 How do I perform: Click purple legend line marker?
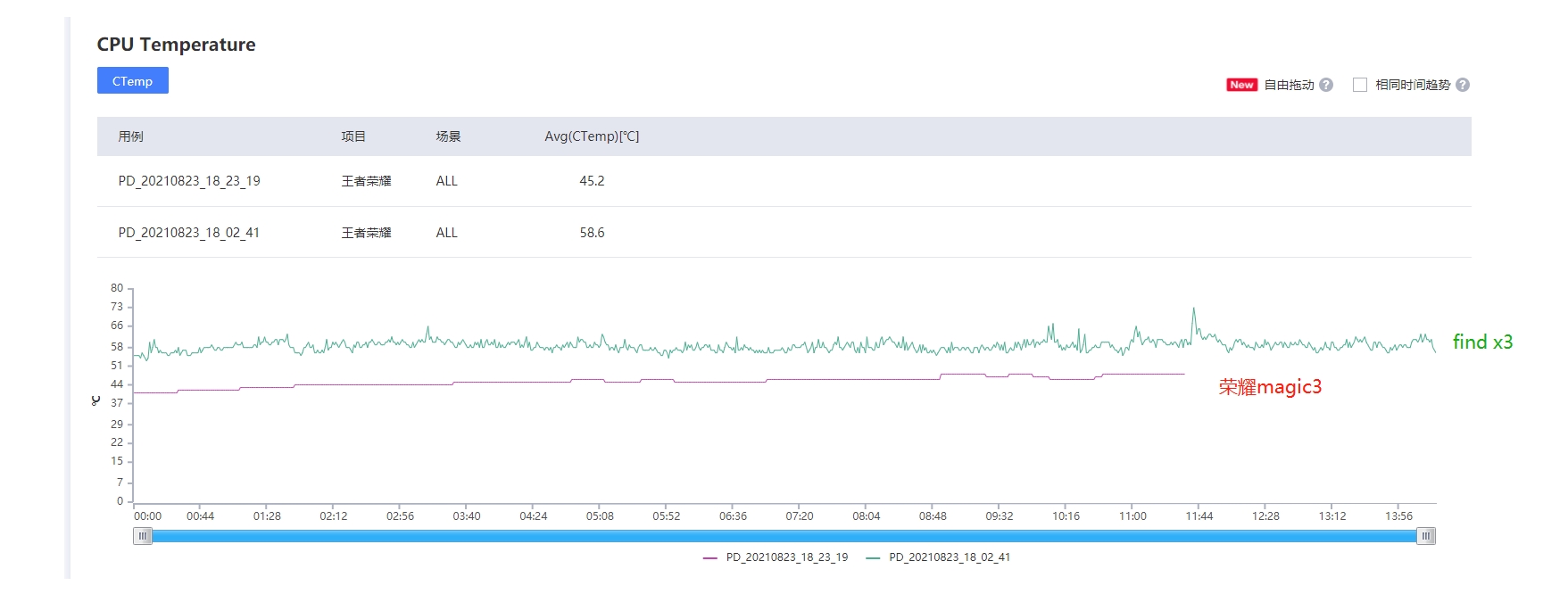click(x=710, y=557)
